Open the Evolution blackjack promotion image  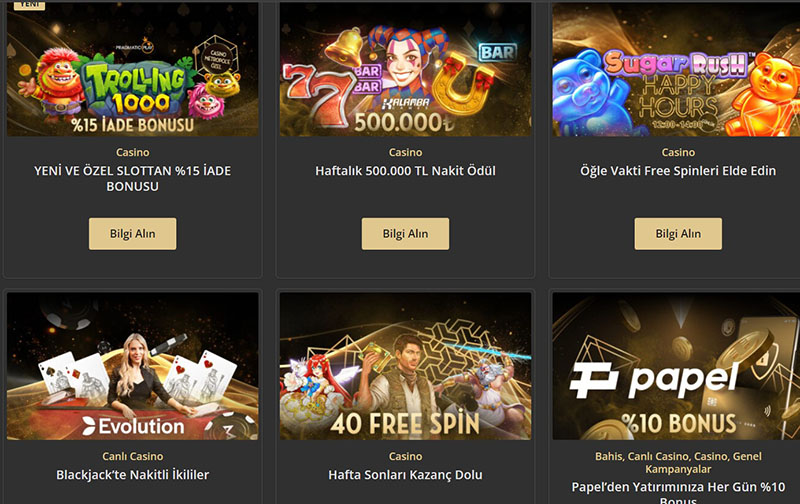click(x=133, y=366)
